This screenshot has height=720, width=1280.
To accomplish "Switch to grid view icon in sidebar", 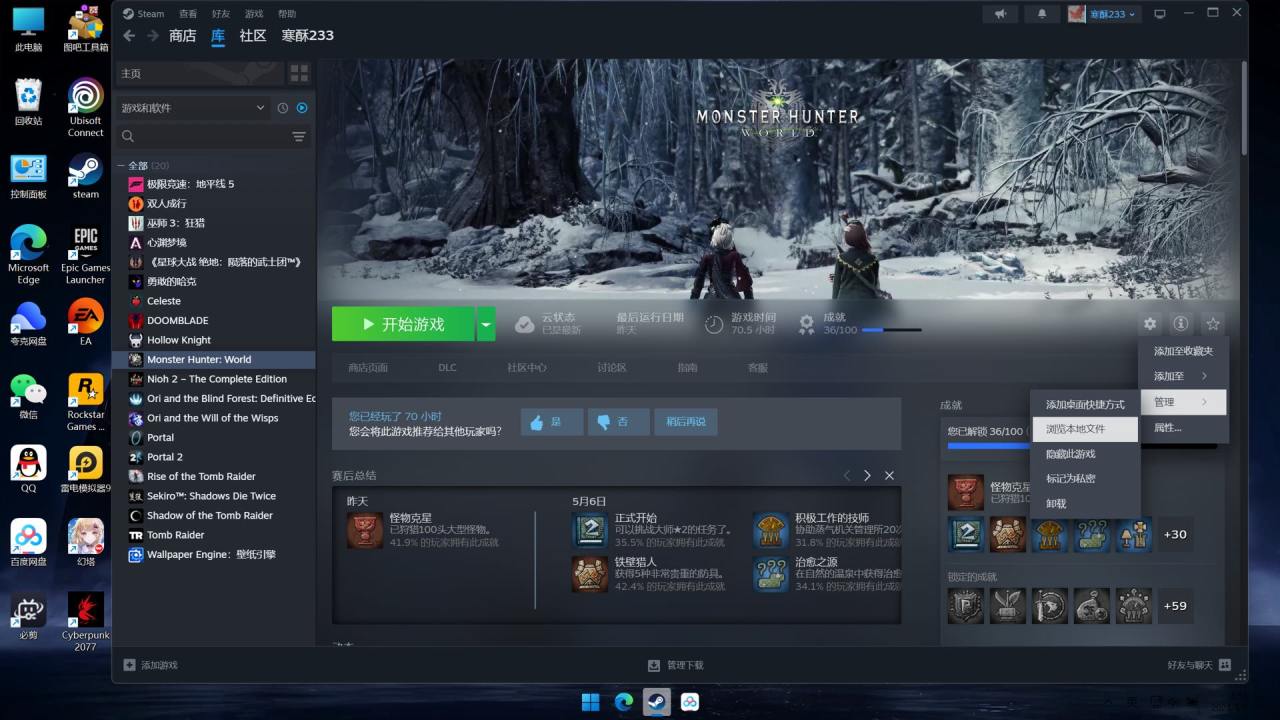I will (x=299, y=73).
